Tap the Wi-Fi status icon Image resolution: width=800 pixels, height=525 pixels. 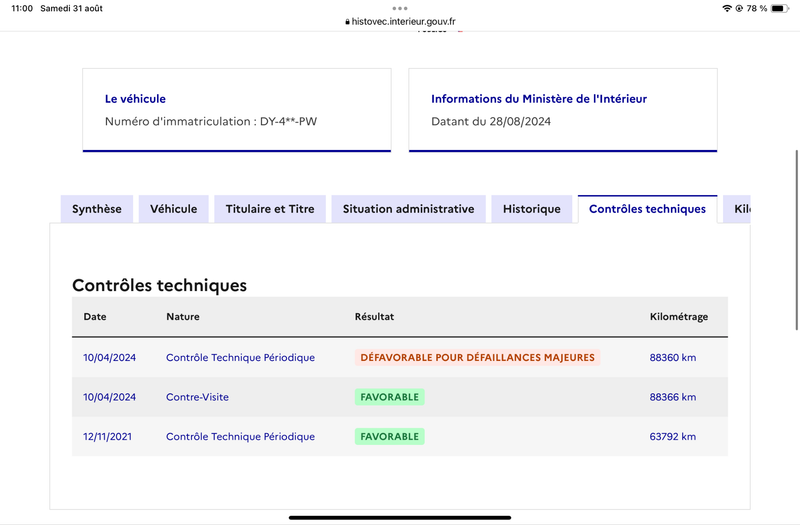727,8
